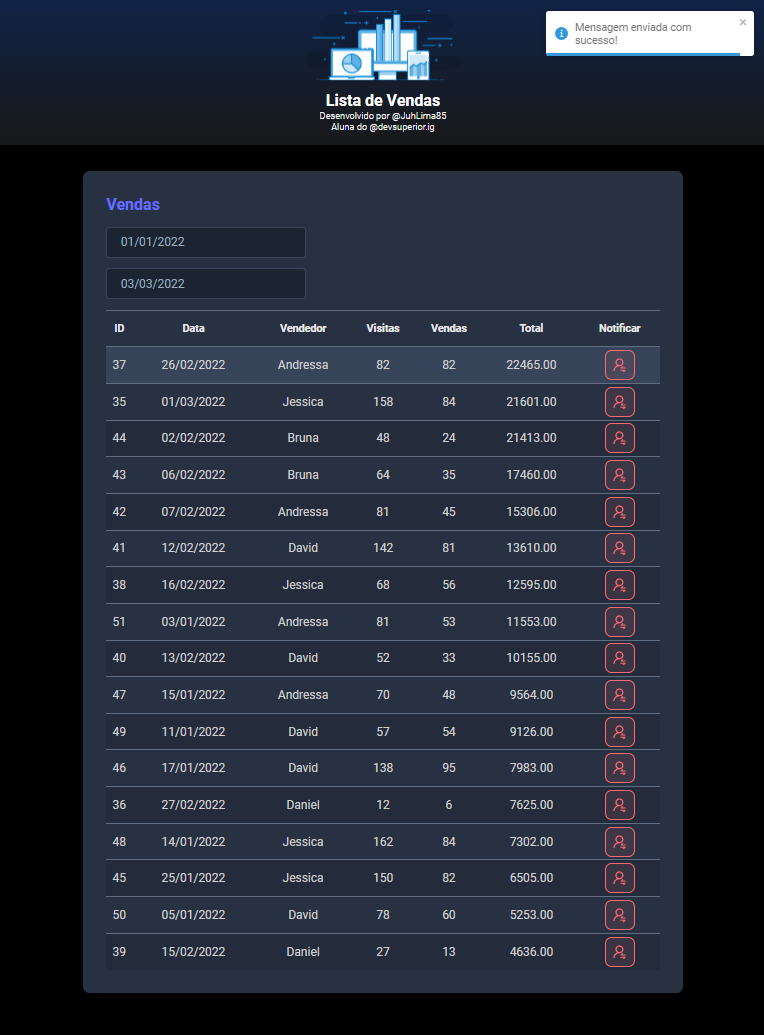Click ID cell 35
The height and width of the screenshot is (1035, 764).
(x=119, y=402)
